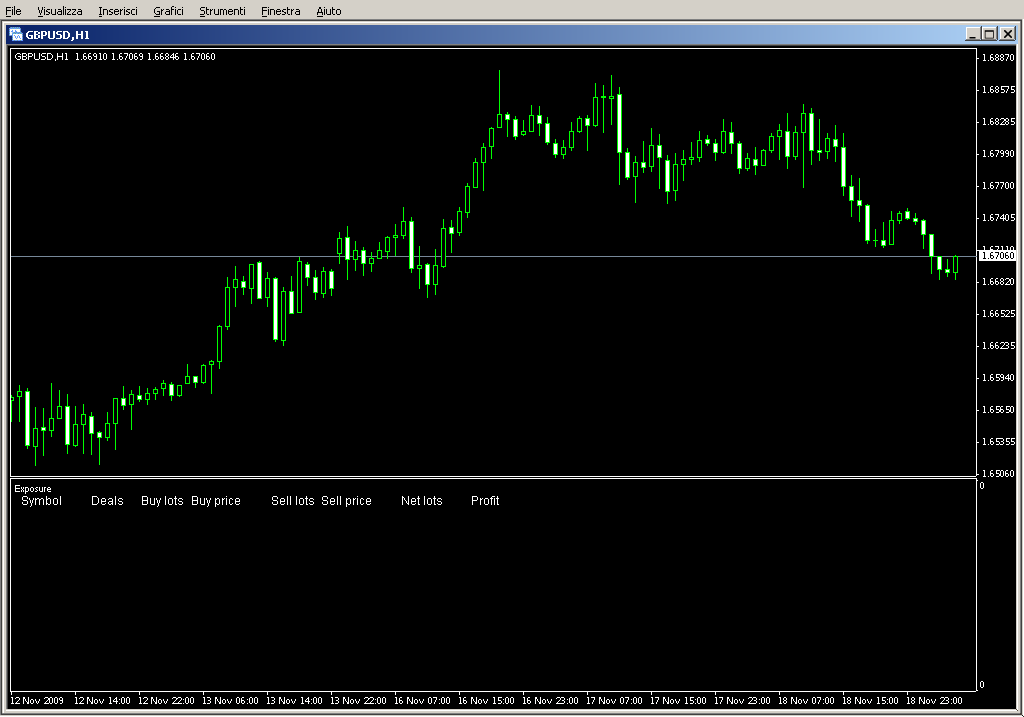1024x717 pixels.
Task: Maximize the GBPUSD,H1 chart window
Action: pyautogui.click(x=989, y=34)
